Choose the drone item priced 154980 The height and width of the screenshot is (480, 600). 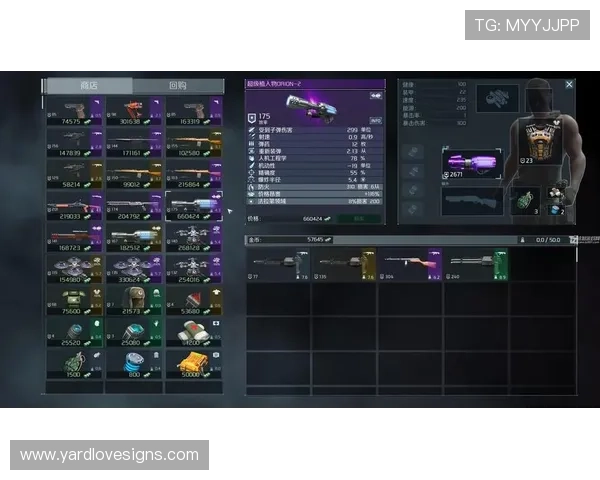[x=75, y=270]
